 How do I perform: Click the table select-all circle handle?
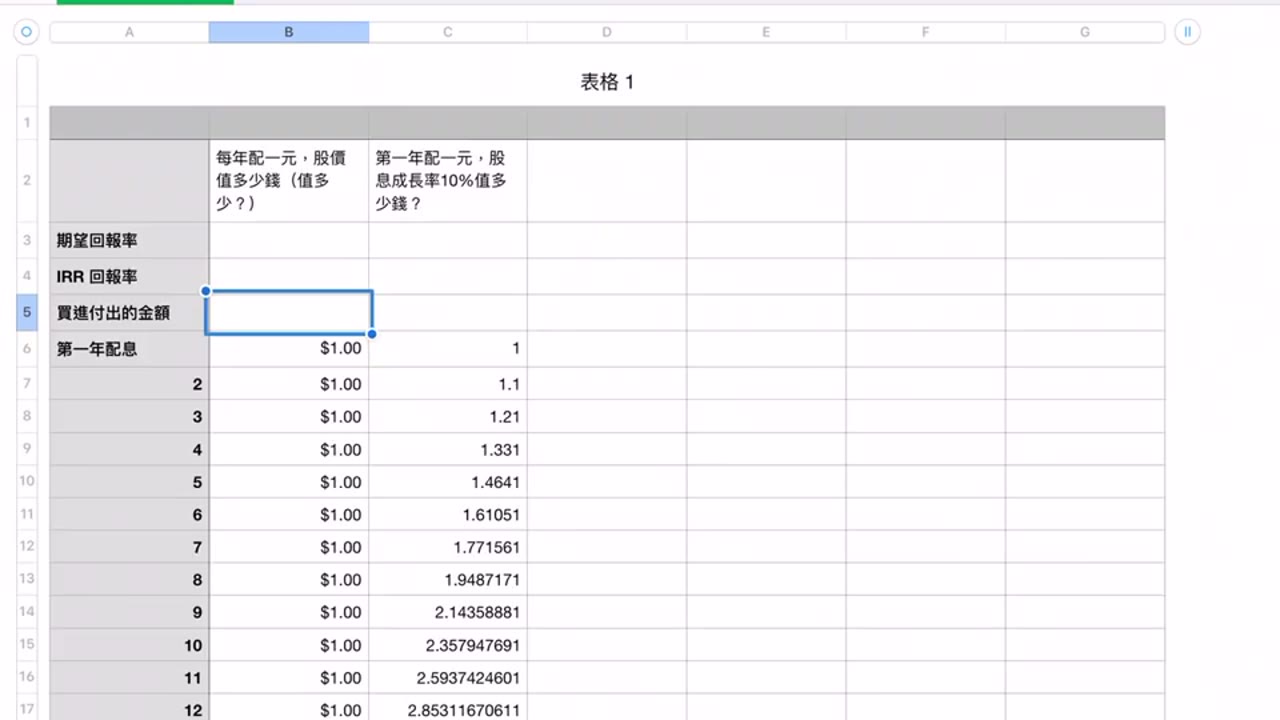[x=27, y=32]
